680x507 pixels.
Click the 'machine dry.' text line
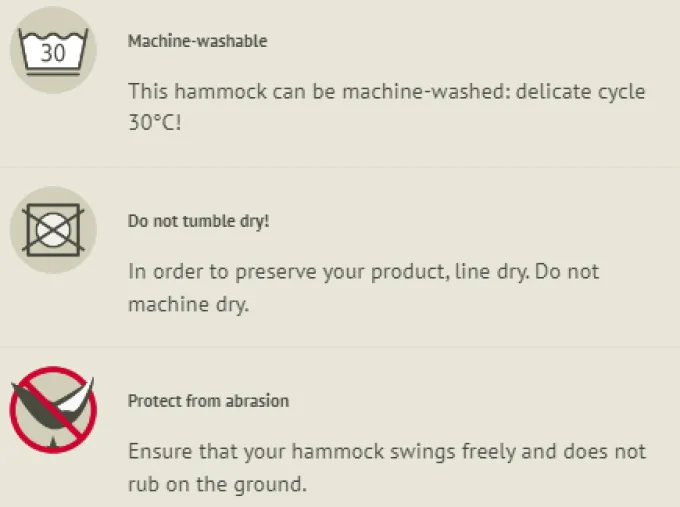[x=189, y=304]
